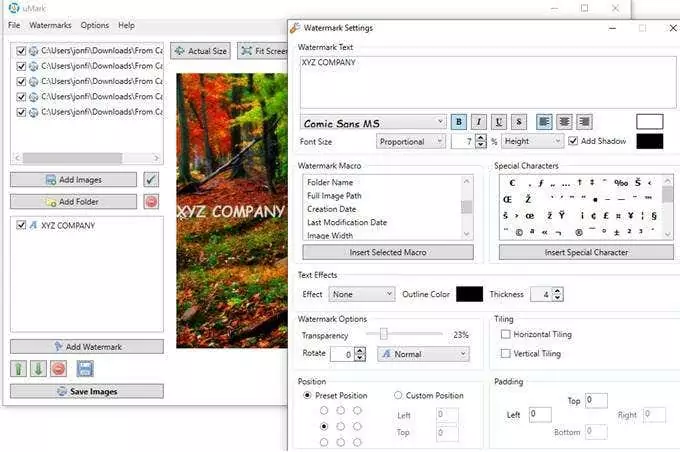Open the Options menu
The image size is (680, 452).
(x=95, y=25)
